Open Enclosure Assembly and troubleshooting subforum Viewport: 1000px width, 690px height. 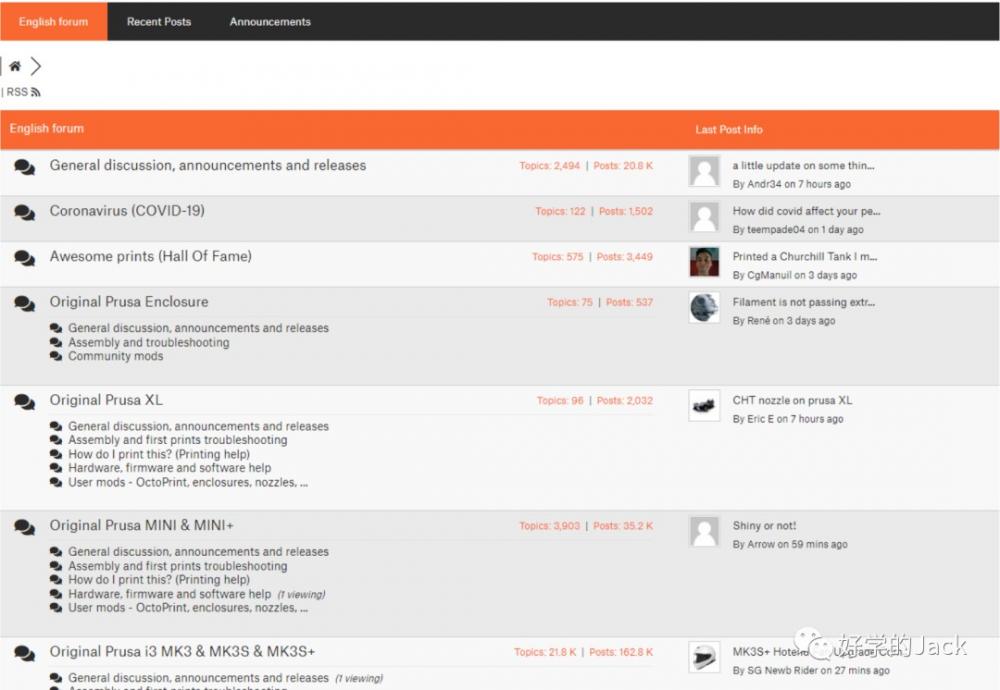click(x=149, y=342)
